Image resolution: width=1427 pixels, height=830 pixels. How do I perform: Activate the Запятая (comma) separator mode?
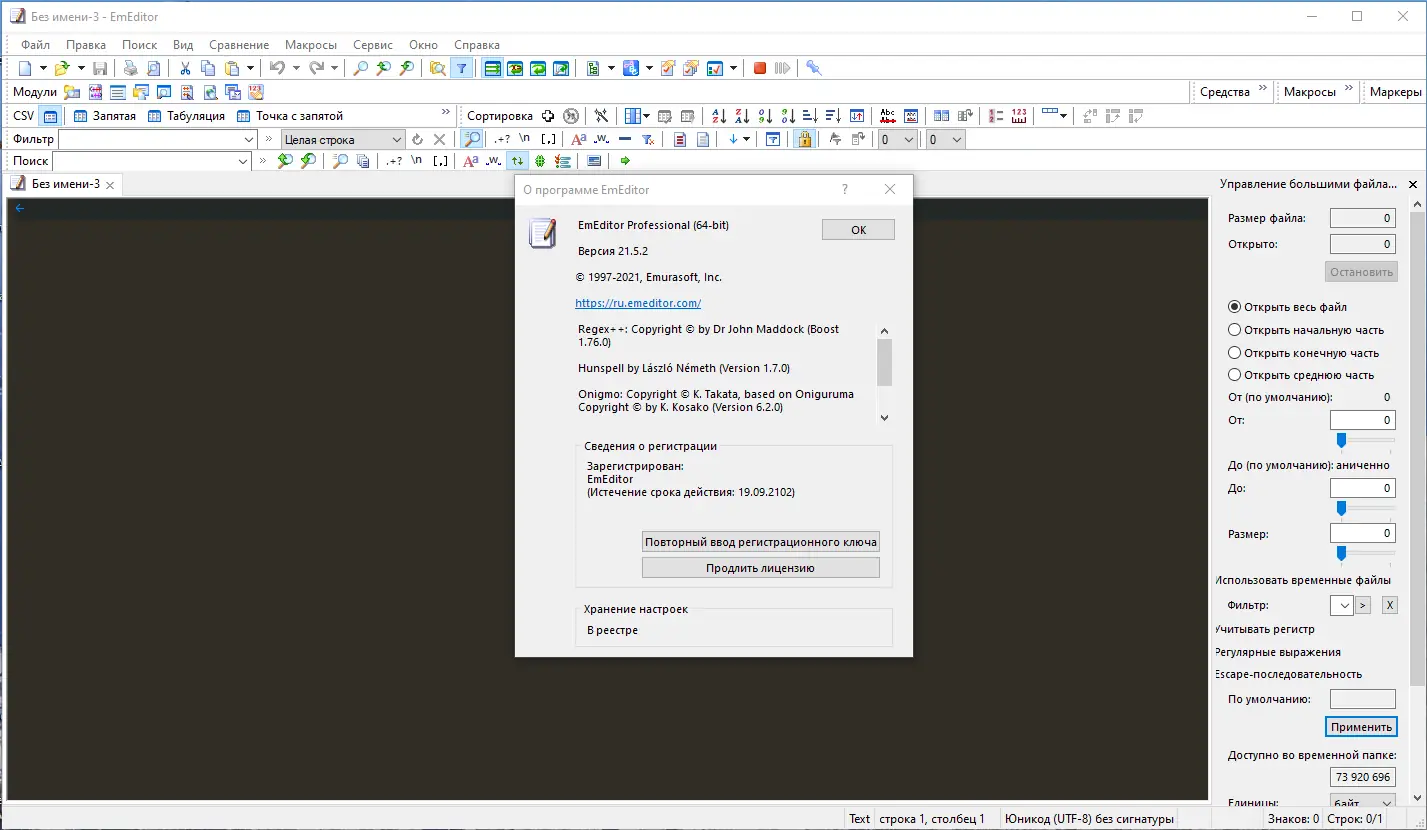pos(107,115)
